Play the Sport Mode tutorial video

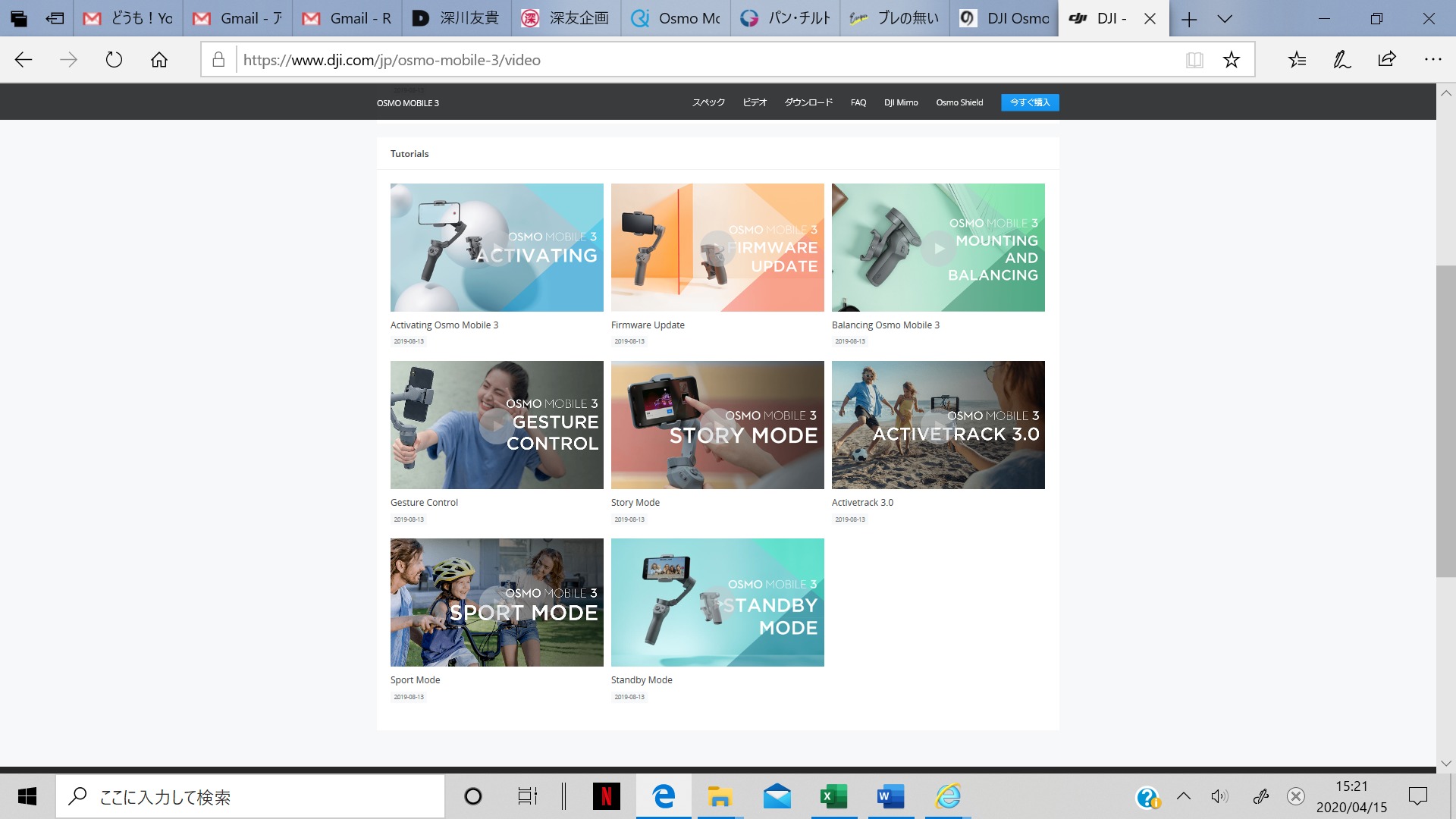pos(497,602)
